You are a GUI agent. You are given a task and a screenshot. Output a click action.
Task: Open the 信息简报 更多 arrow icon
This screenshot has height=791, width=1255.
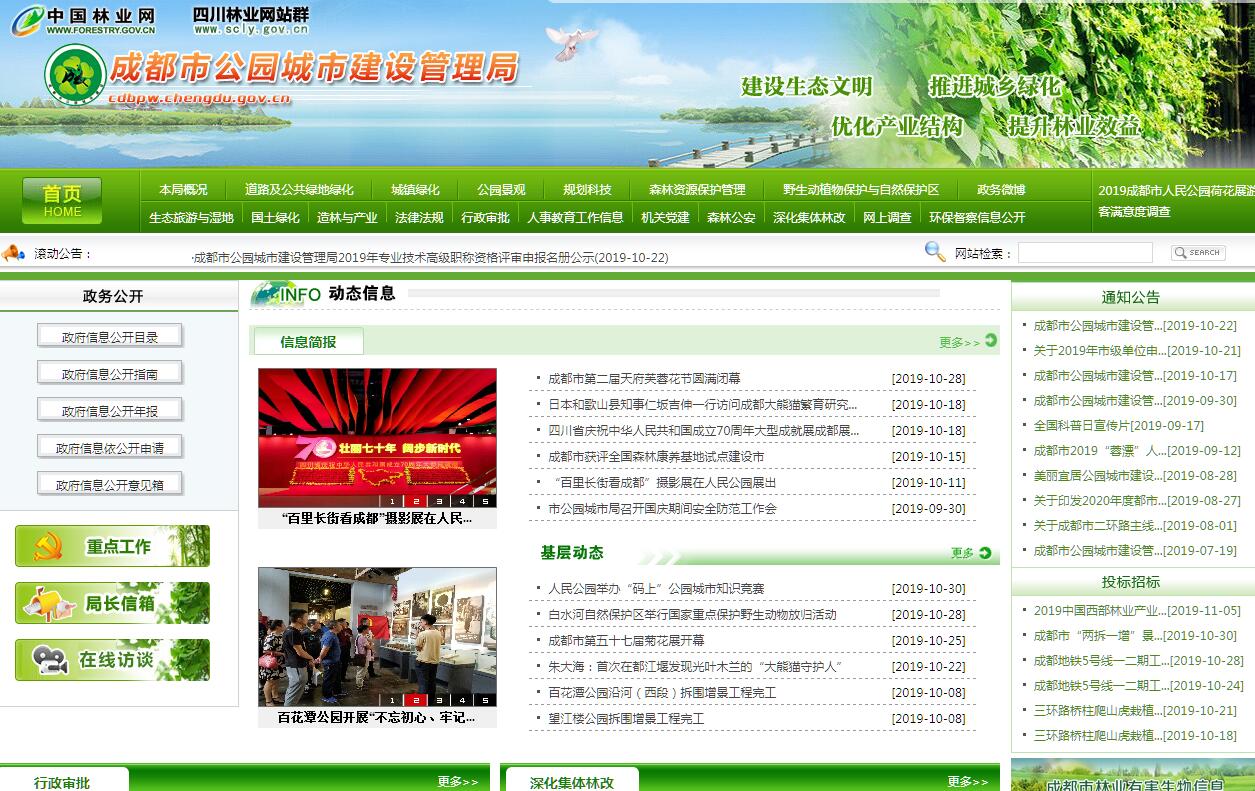(x=991, y=341)
